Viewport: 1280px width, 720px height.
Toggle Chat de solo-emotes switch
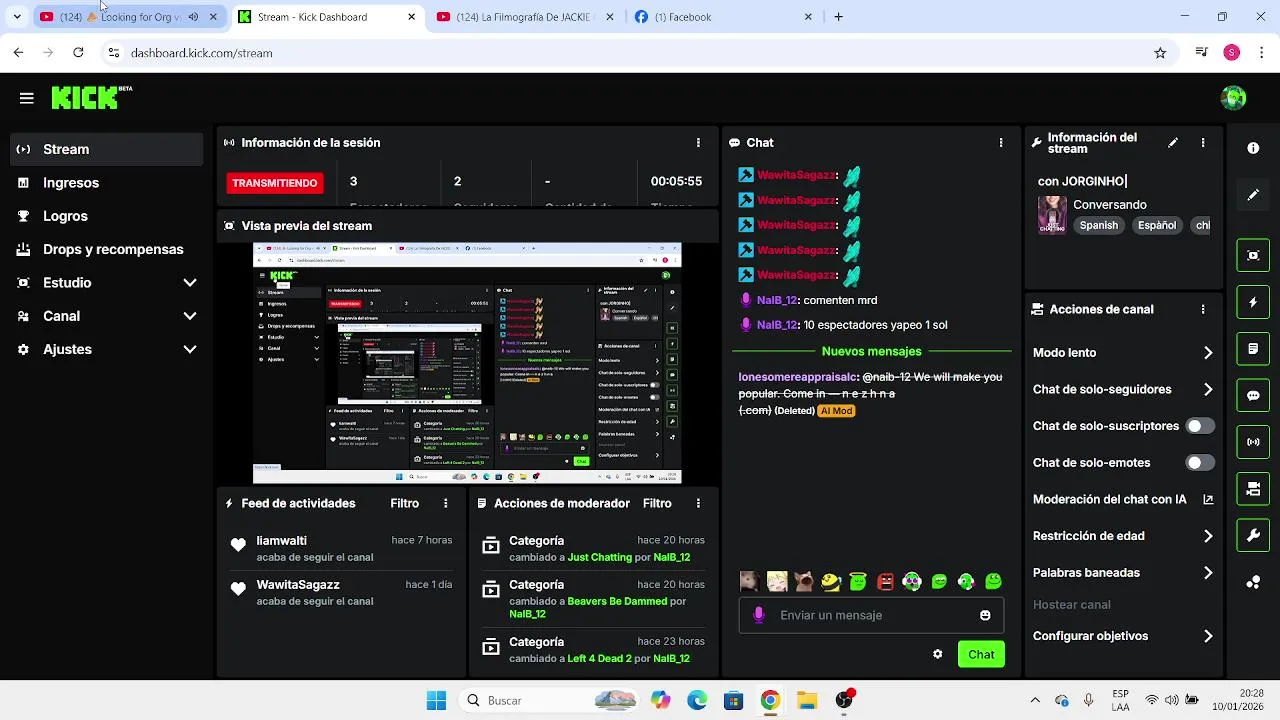click(x=1200, y=463)
